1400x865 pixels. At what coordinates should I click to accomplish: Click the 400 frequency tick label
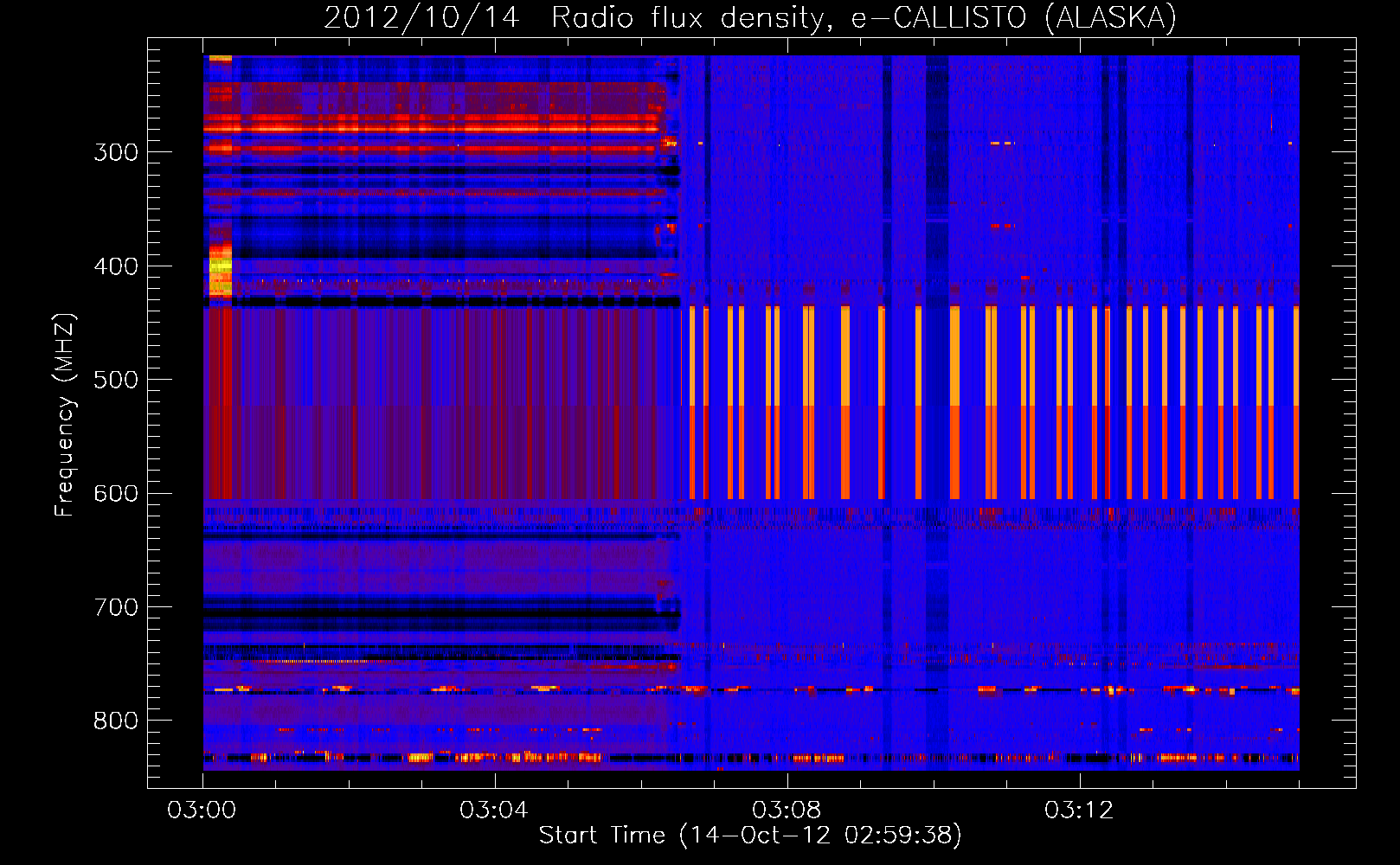116,266
